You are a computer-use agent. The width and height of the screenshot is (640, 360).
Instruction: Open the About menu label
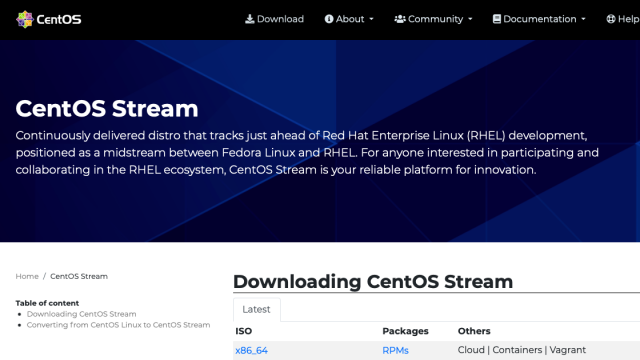click(350, 19)
